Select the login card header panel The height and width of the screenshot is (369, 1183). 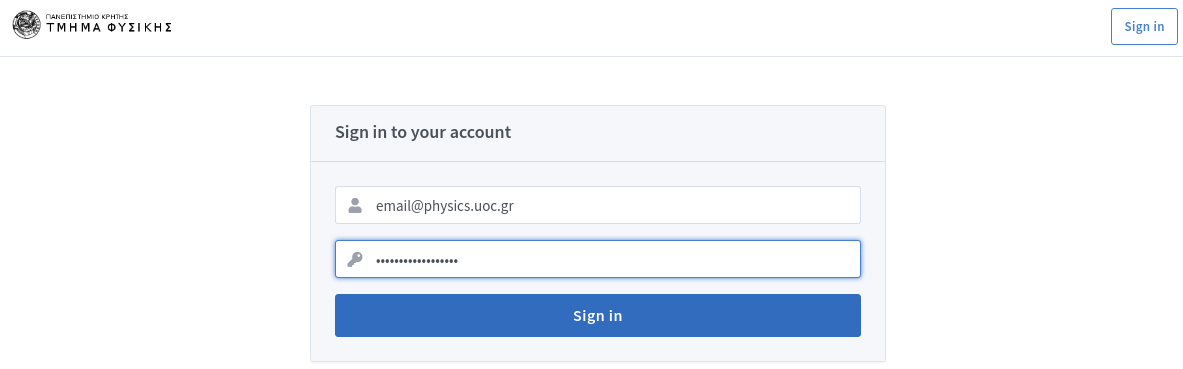click(598, 134)
